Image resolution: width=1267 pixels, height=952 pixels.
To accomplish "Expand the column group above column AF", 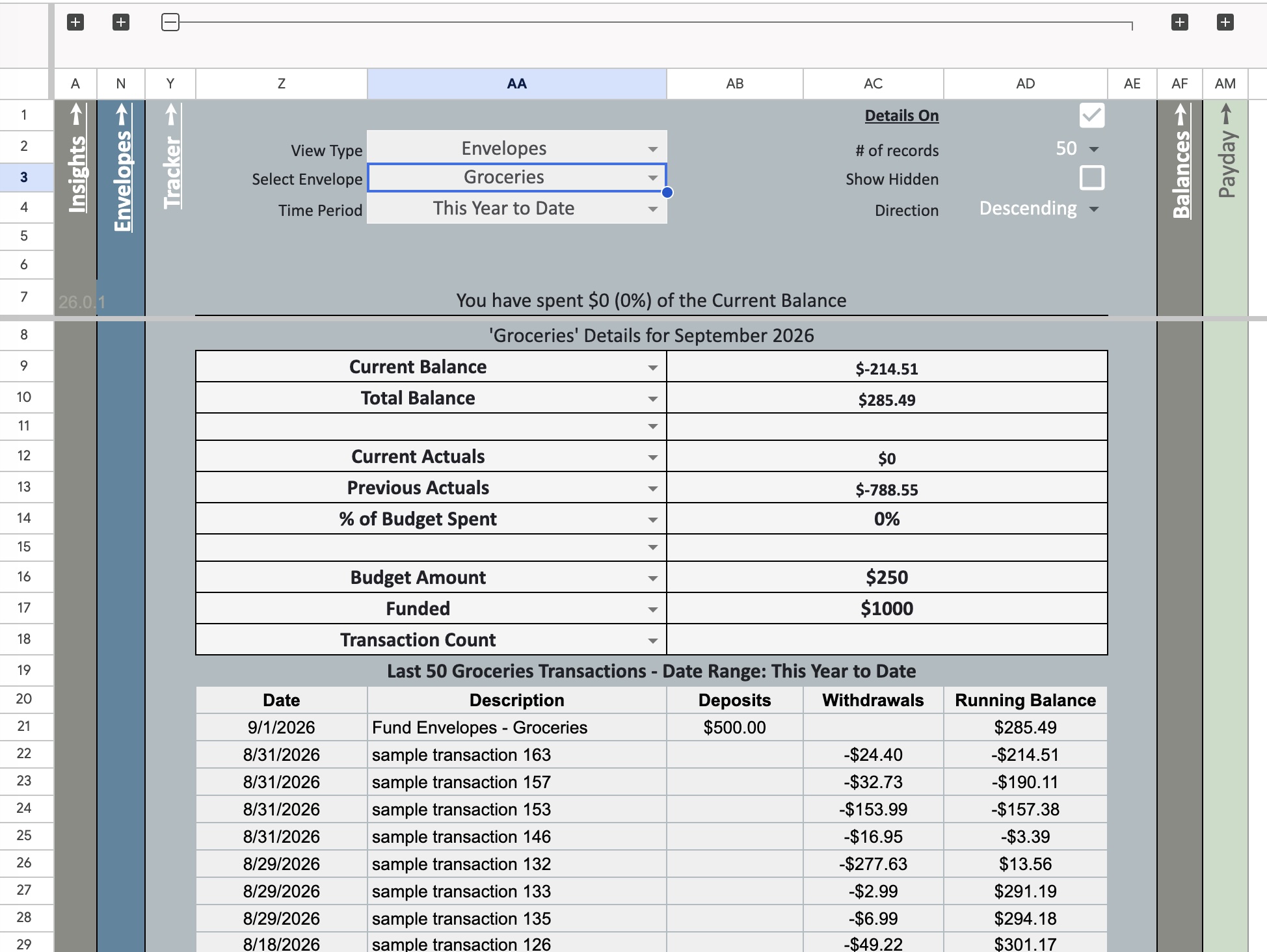I will tap(1180, 22).
